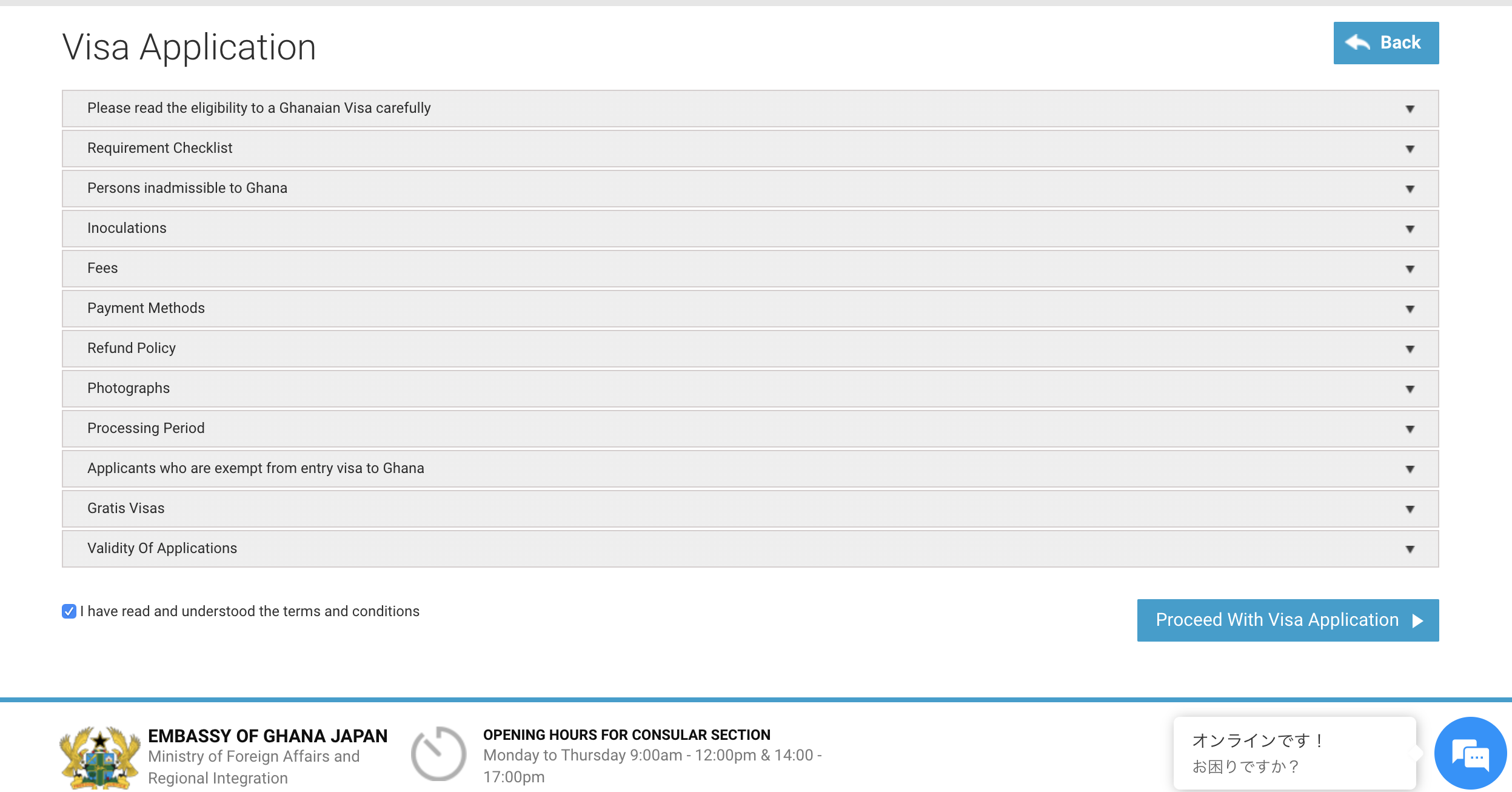The width and height of the screenshot is (1512, 792).
Task: Expand Persons inadmissible to Ghana section
Action: pyautogui.click(x=187, y=188)
